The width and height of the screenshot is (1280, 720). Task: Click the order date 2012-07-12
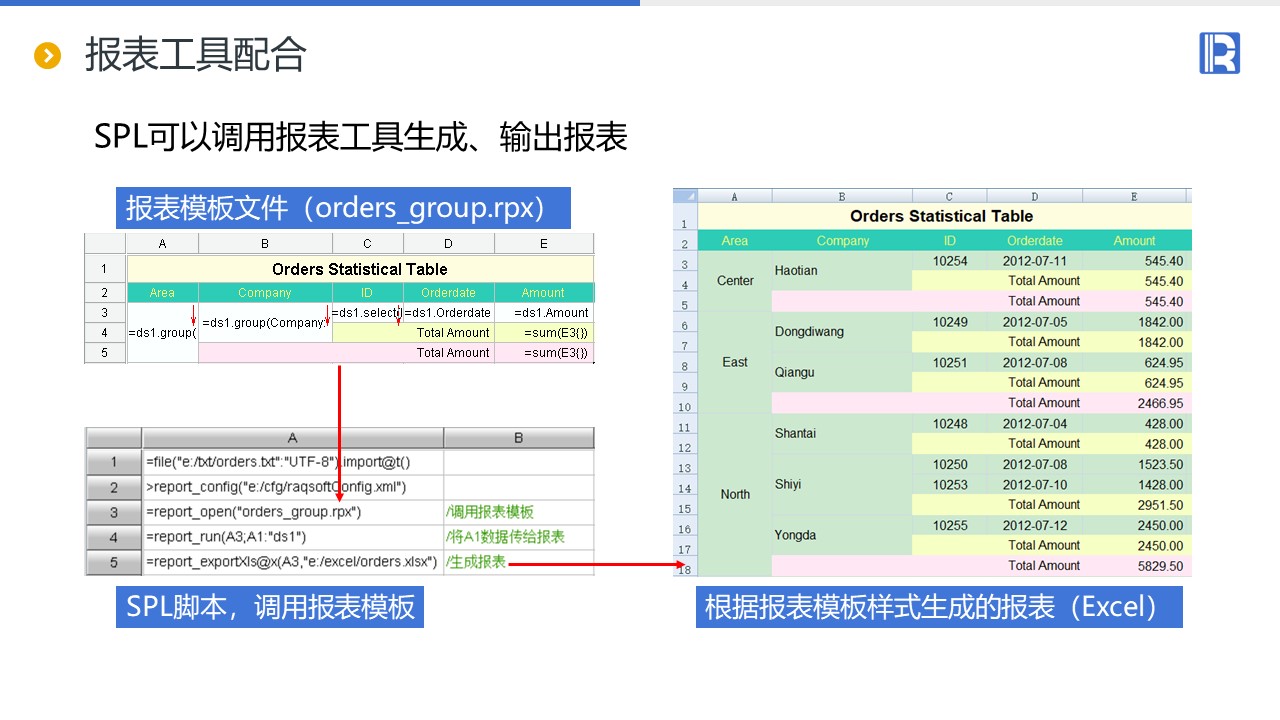[1035, 525]
